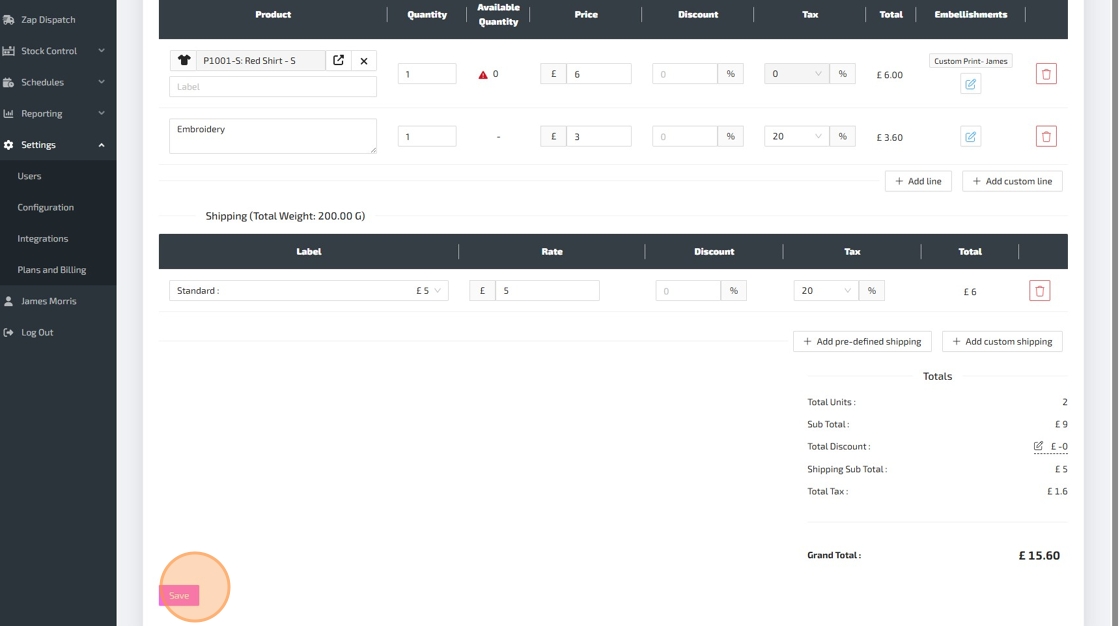The image size is (1120, 626).
Task: Delete the Red Shirt order line
Action: [x=1046, y=74]
